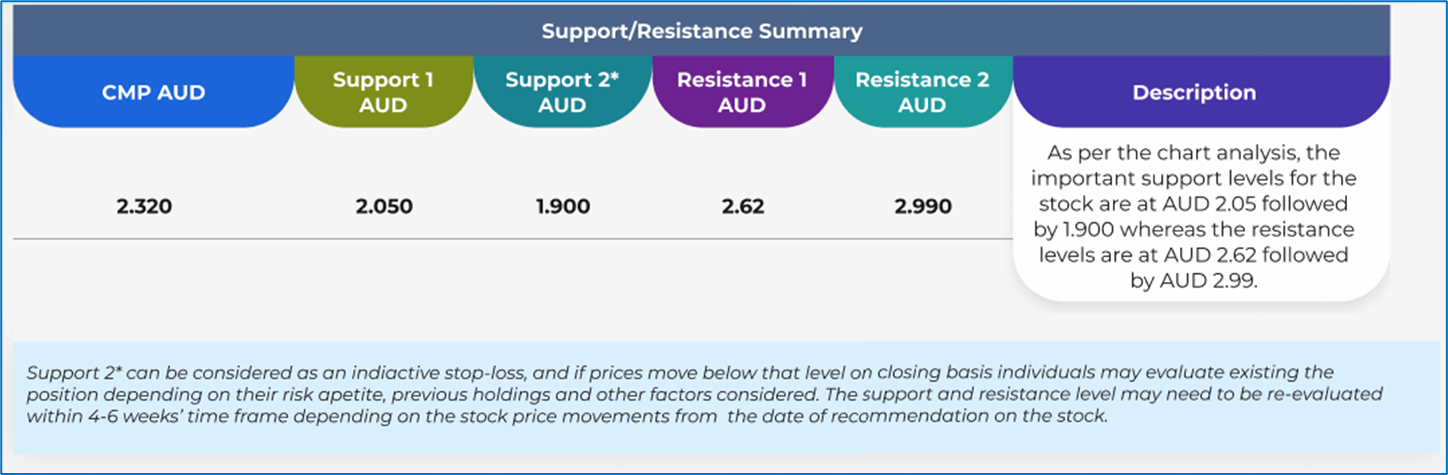
Task: Click the olive Support 1 AUD header
Action: click(x=383, y=92)
